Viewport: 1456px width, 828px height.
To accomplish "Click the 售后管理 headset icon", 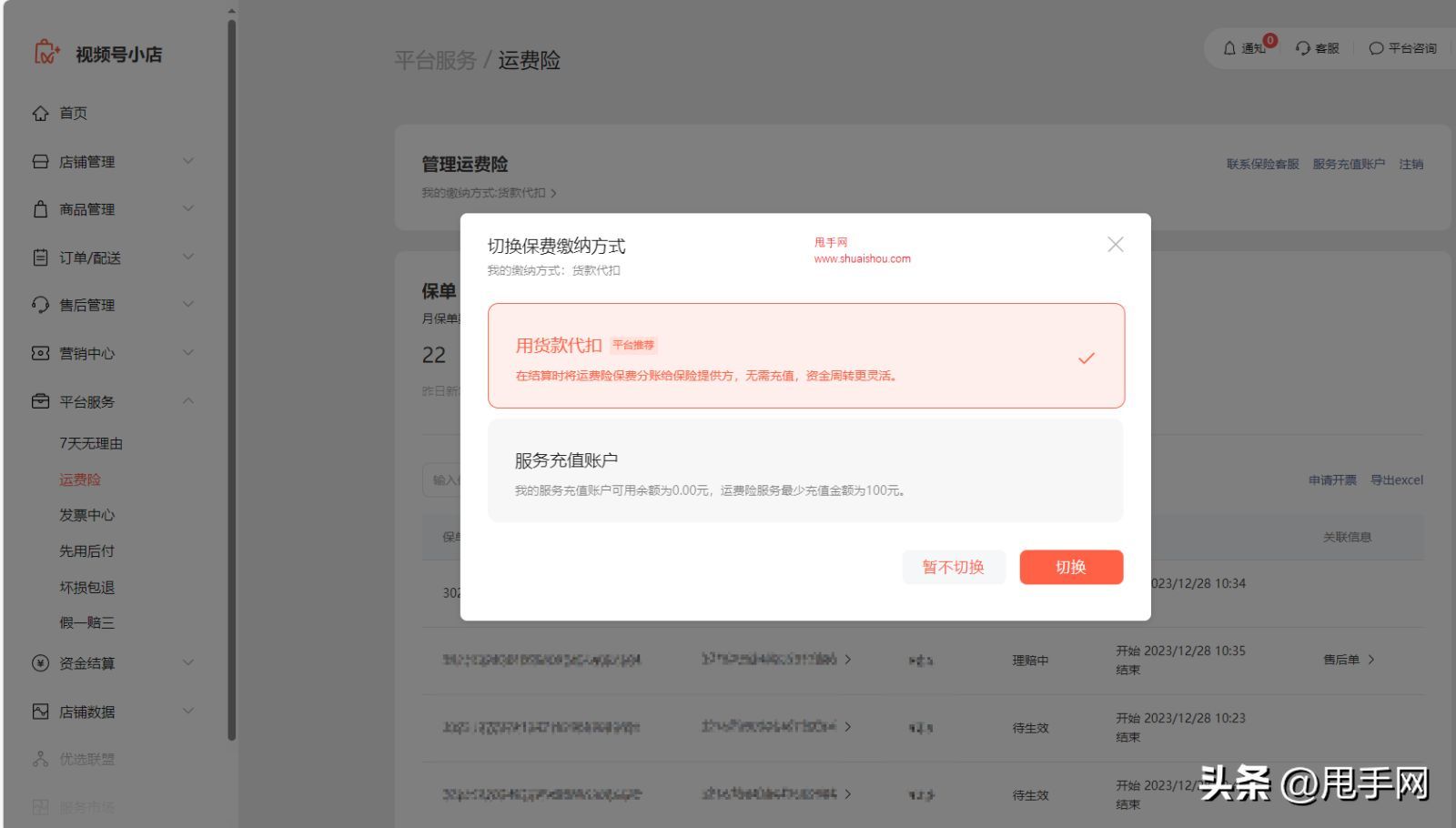I will (40, 305).
